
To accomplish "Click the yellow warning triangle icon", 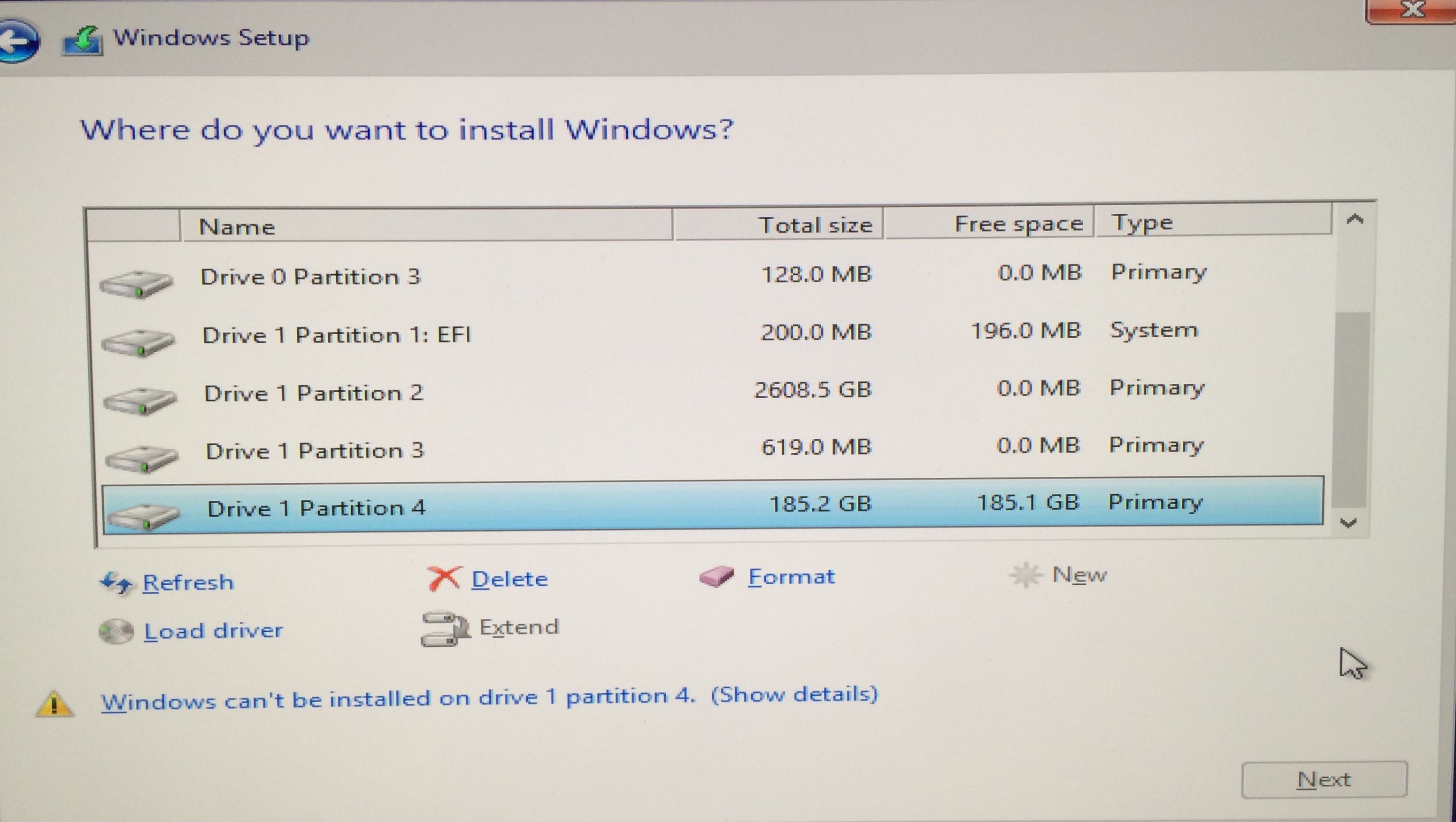I will tap(55, 705).
